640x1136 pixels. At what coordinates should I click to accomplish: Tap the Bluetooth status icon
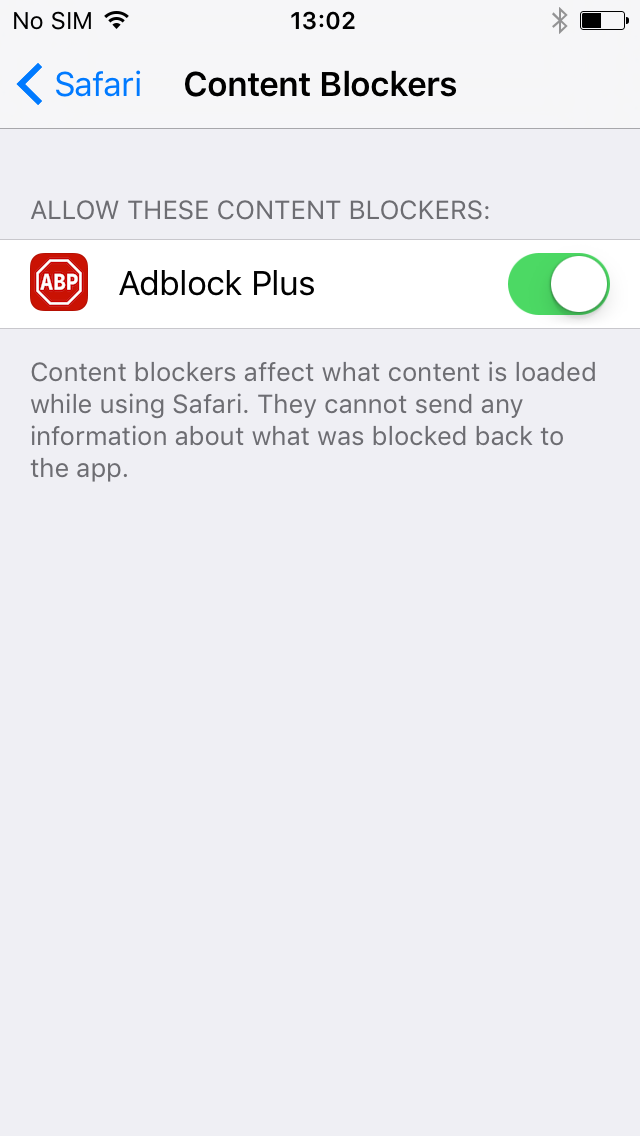(560, 20)
